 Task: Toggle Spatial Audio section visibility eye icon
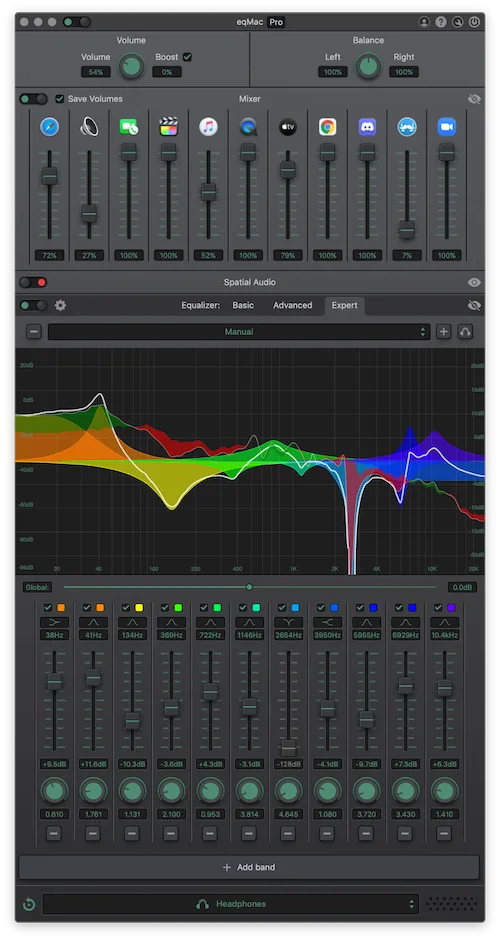(x=474, y=282)
